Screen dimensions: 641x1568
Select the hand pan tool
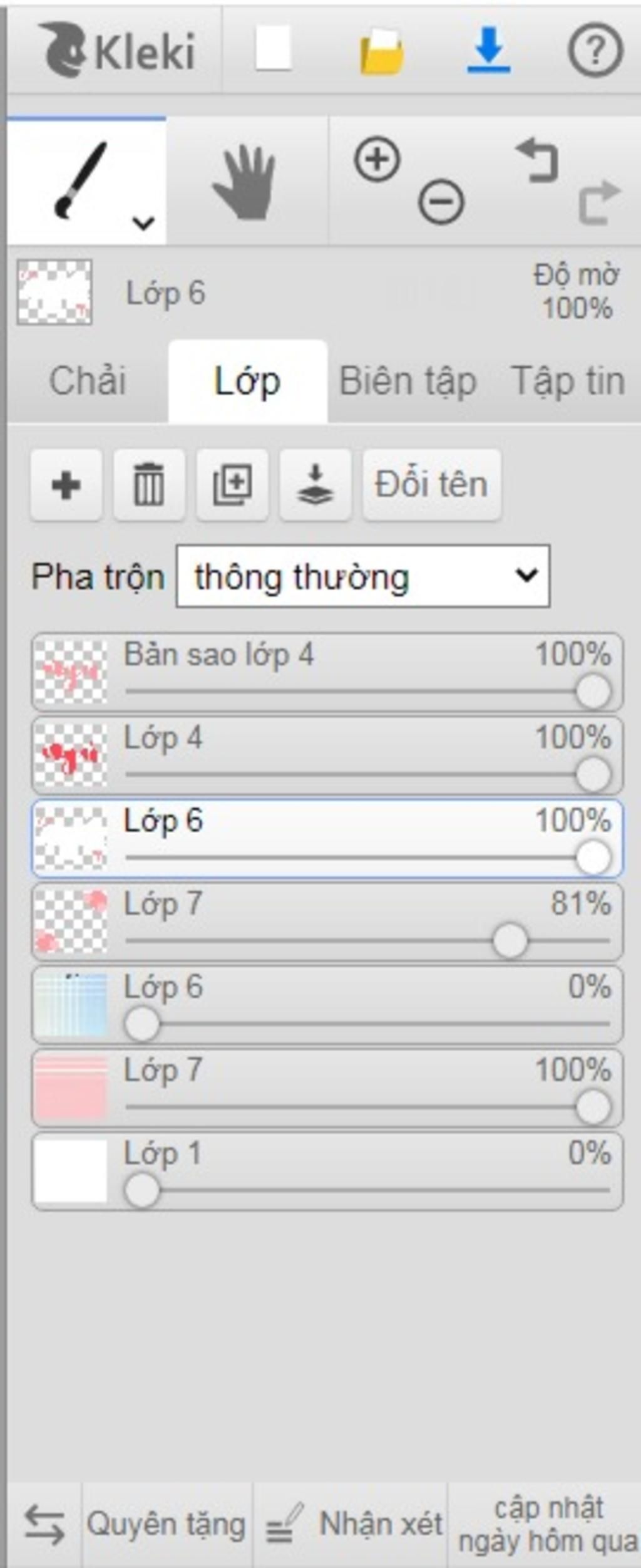coord(245,182)
